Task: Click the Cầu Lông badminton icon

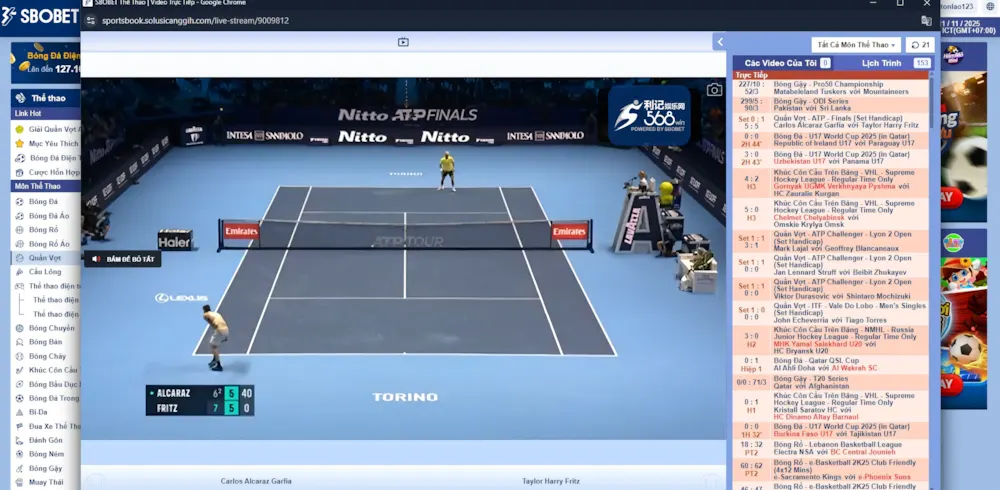Action: (19, 272)
